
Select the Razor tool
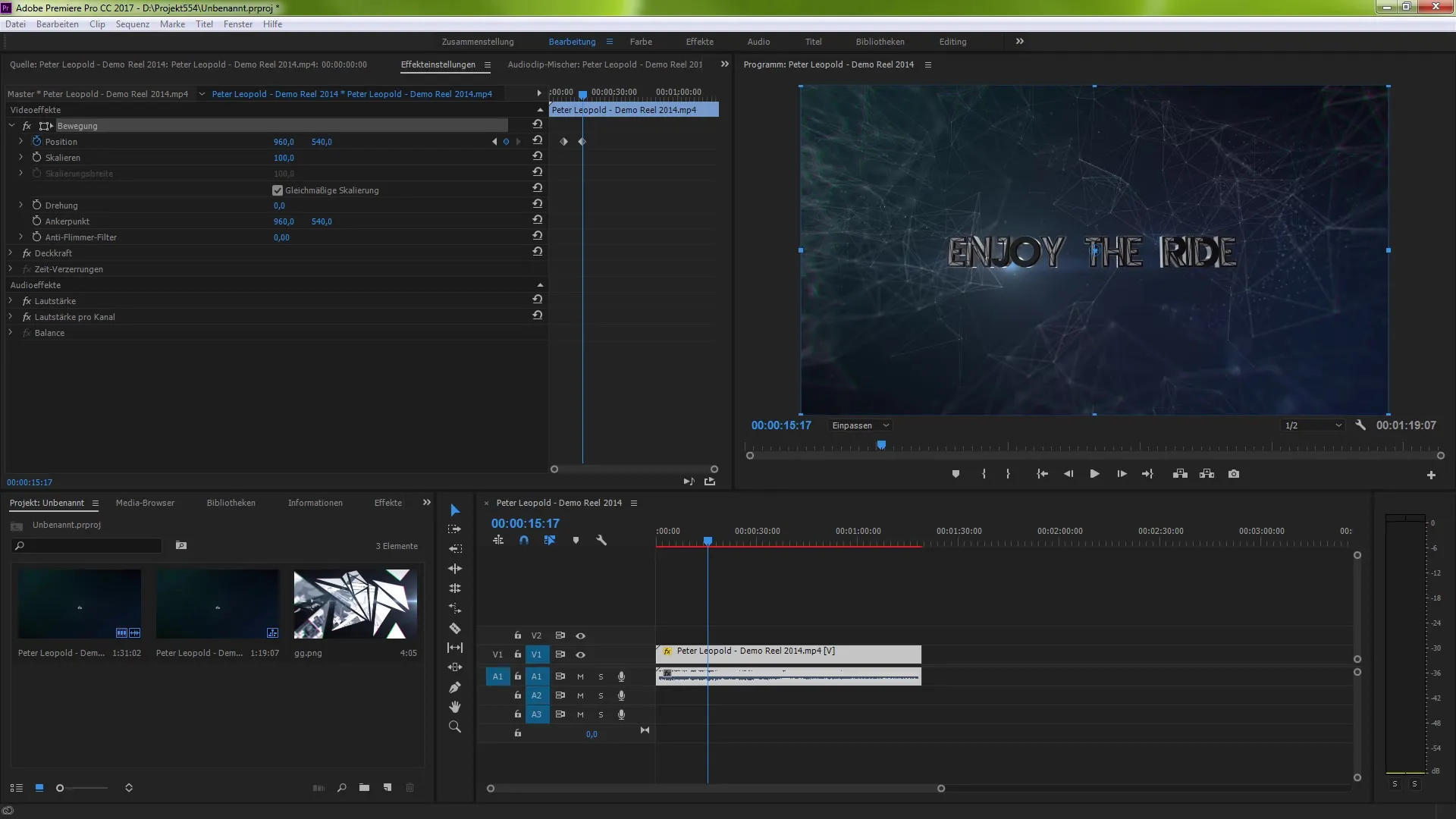455,628
